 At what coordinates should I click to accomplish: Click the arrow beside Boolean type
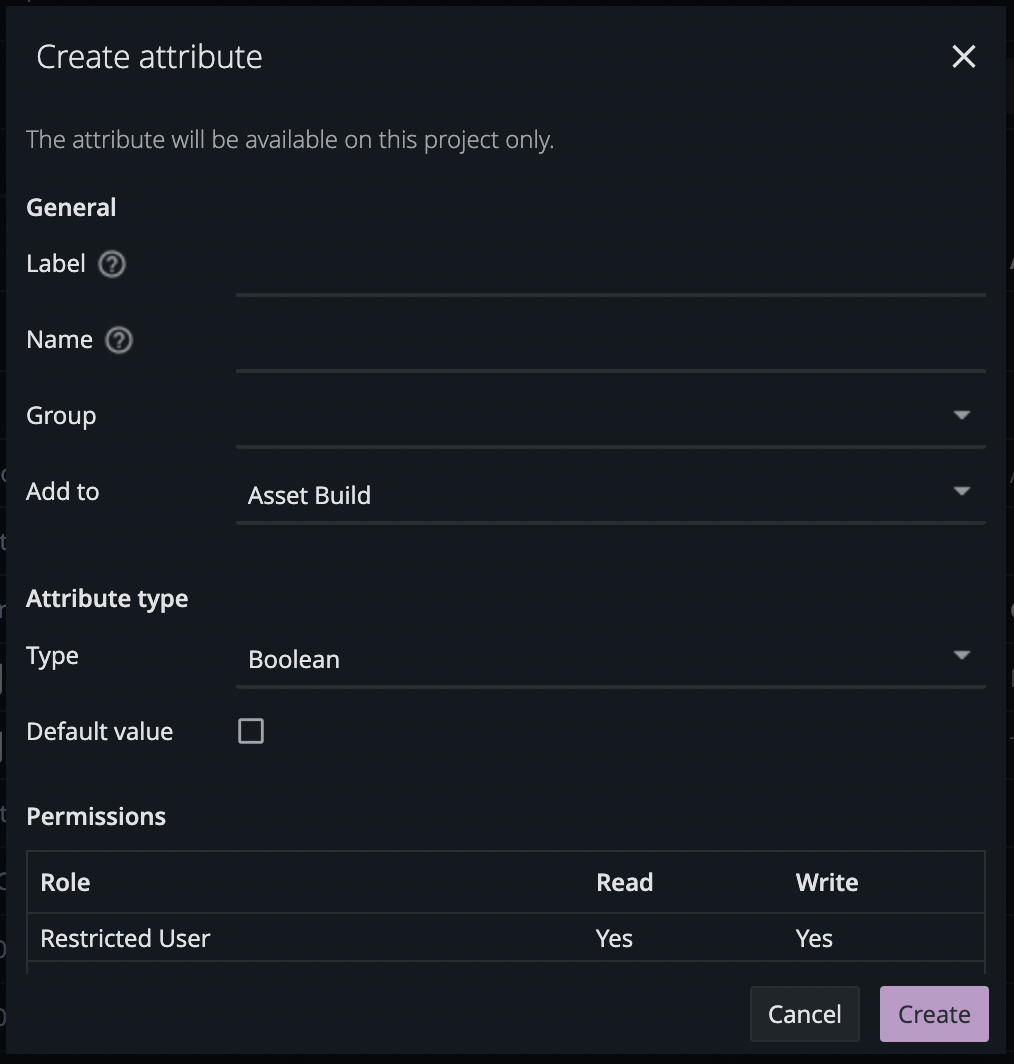962,656
